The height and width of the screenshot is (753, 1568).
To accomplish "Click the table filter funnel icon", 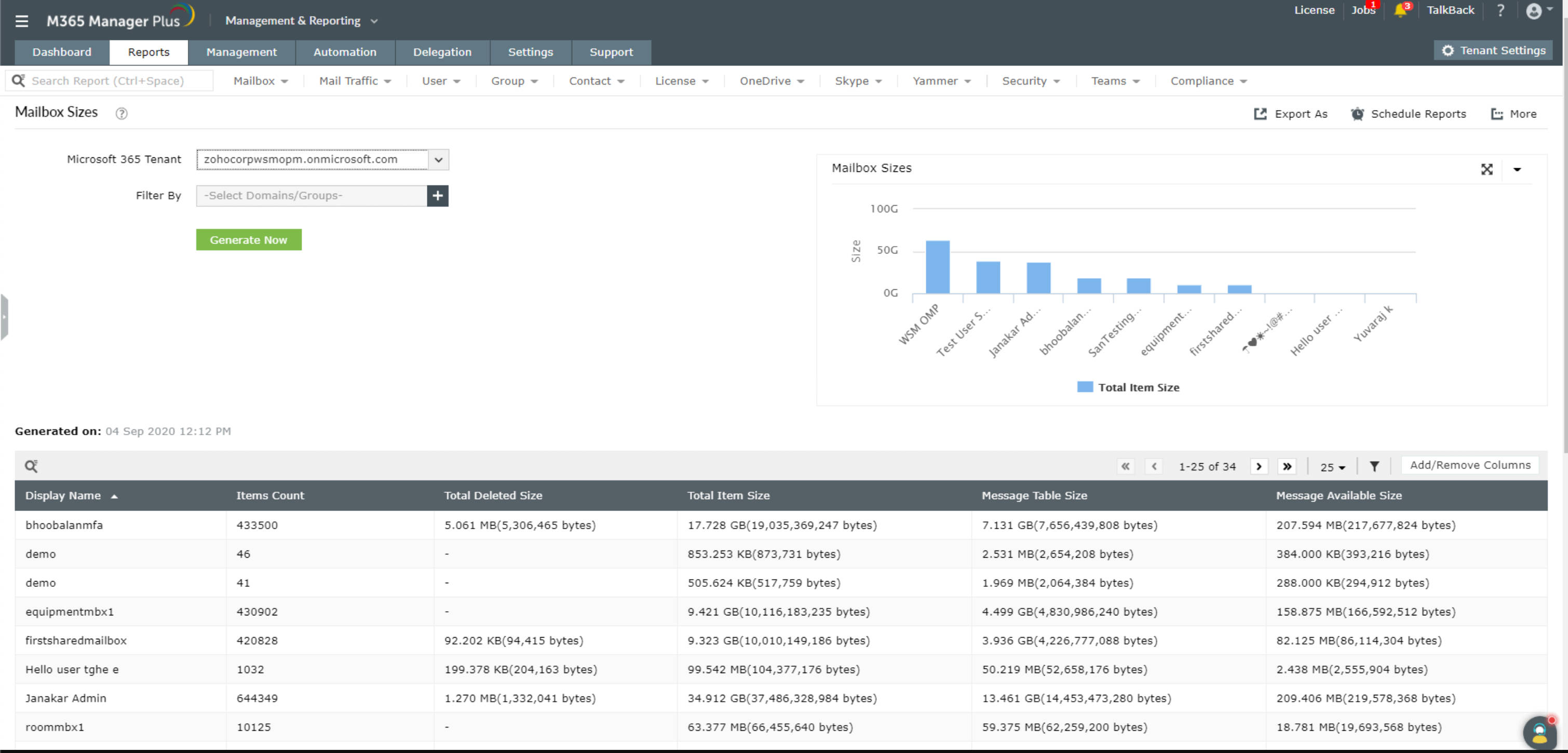I will click(x=1374, y=466).
